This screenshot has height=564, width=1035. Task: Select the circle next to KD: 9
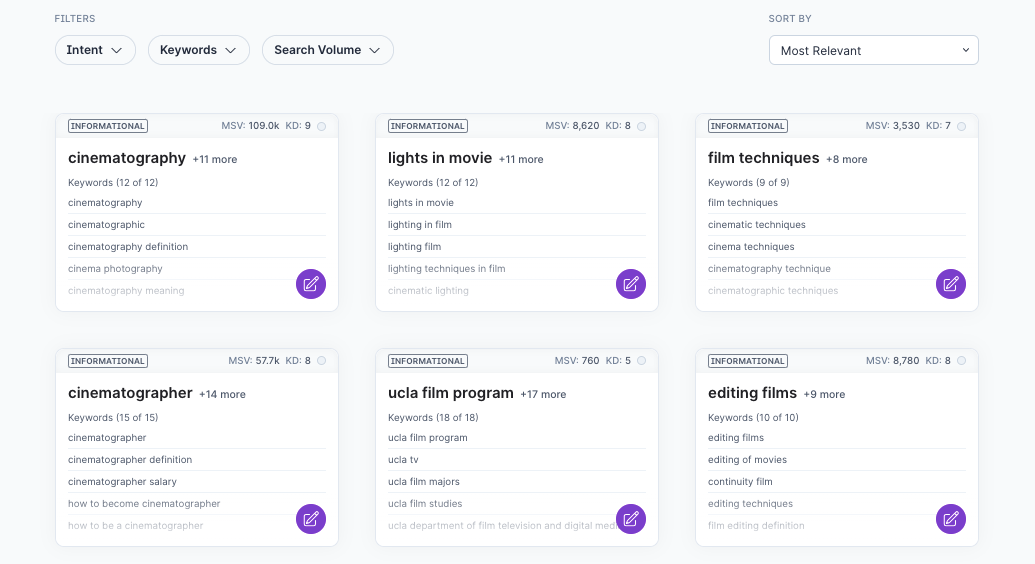point(322,127)
